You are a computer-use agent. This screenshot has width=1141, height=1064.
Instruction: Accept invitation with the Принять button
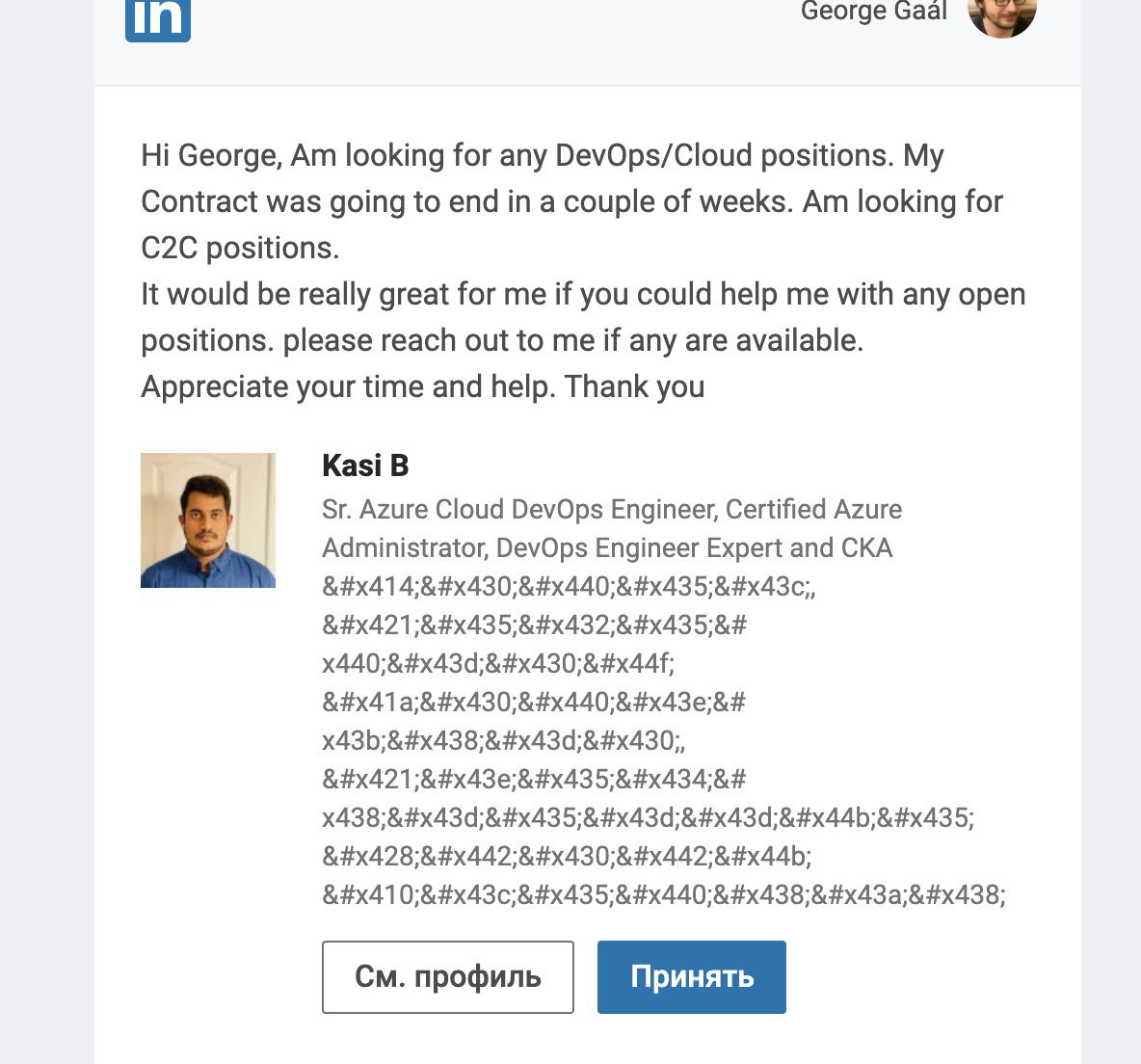click(691, 977)
